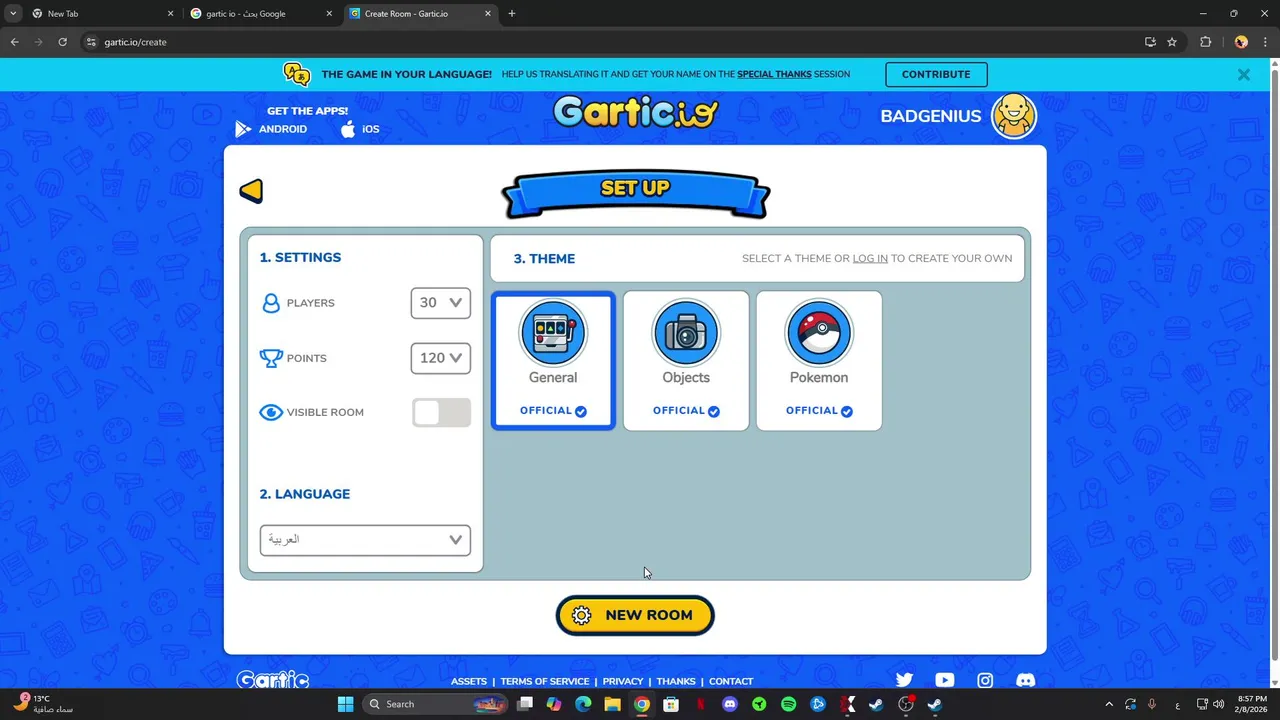Open the SPECIAL THANKS link

point(774,74)
